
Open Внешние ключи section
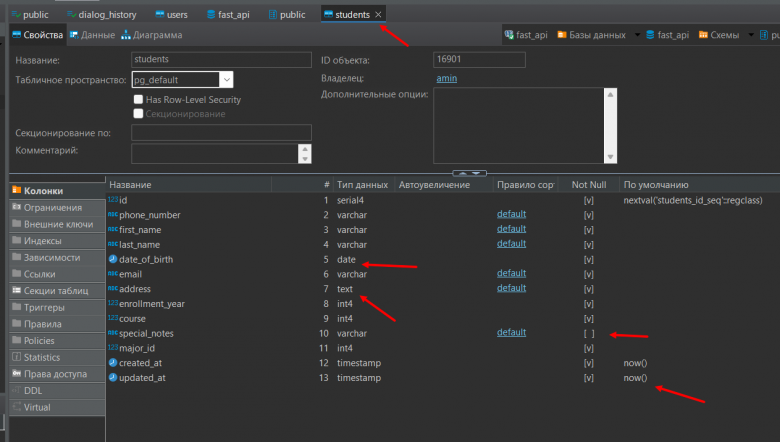click(x=57, y=224)
